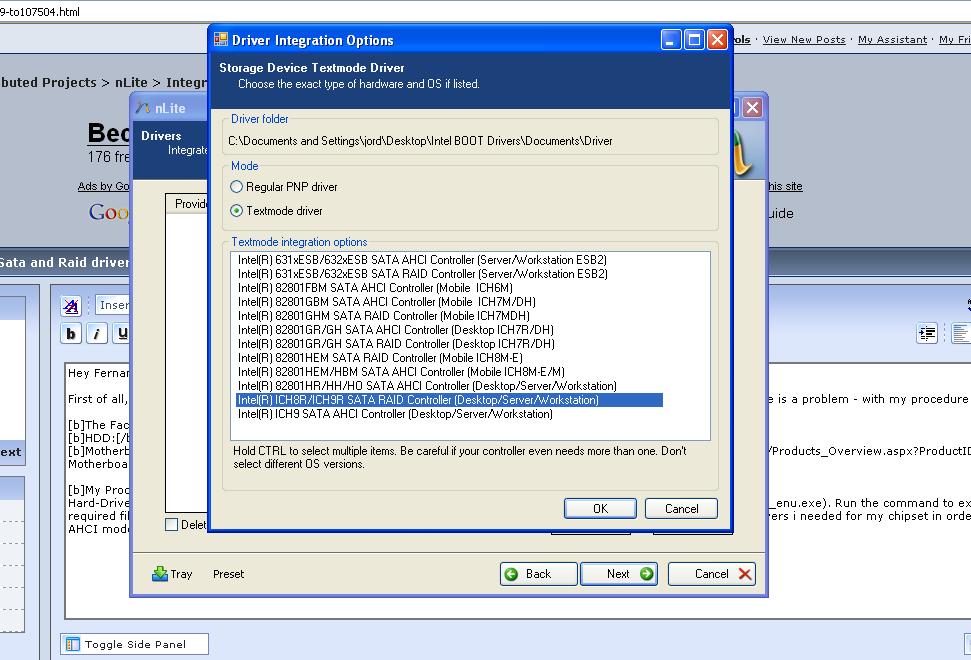Click Toggle Side Panel
971x660 pixels.
point(134,644)
